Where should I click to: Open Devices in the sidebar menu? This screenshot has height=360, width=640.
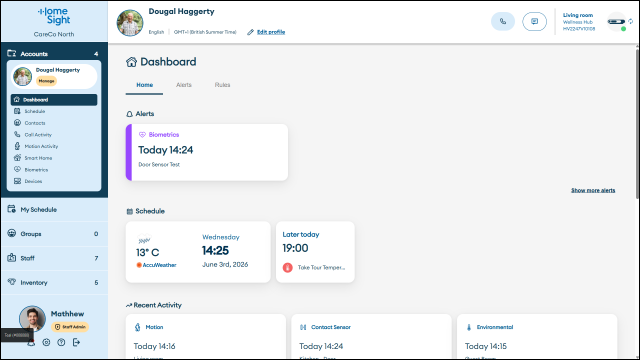54,181
